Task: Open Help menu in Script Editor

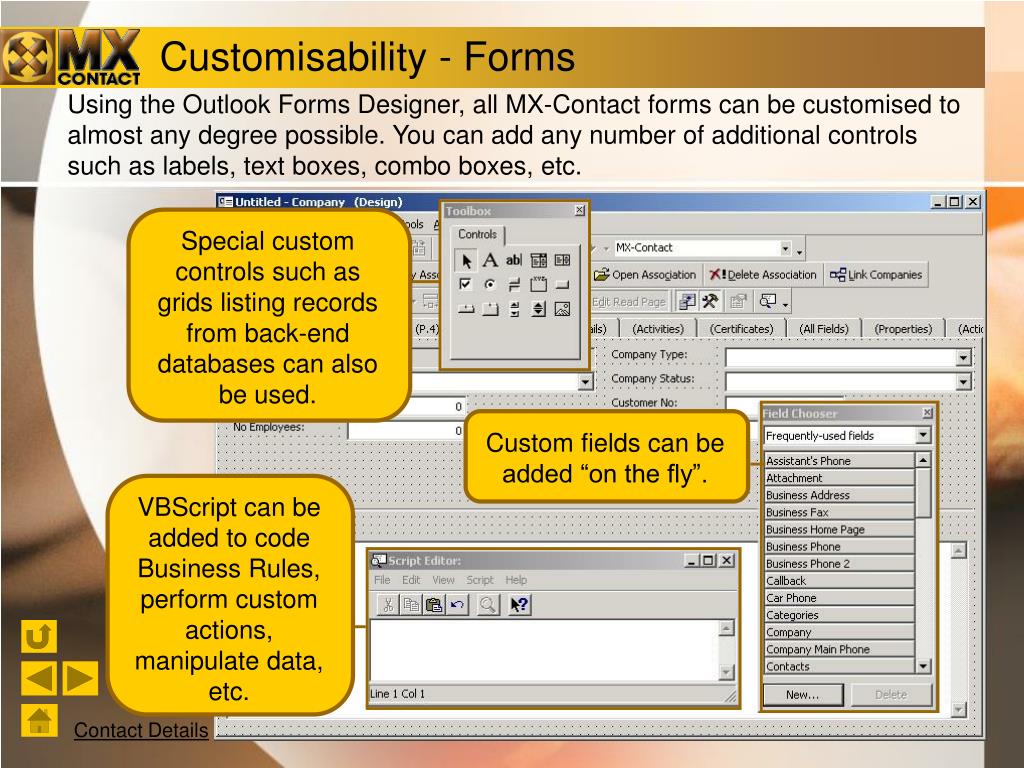Action: click(516, 580)
